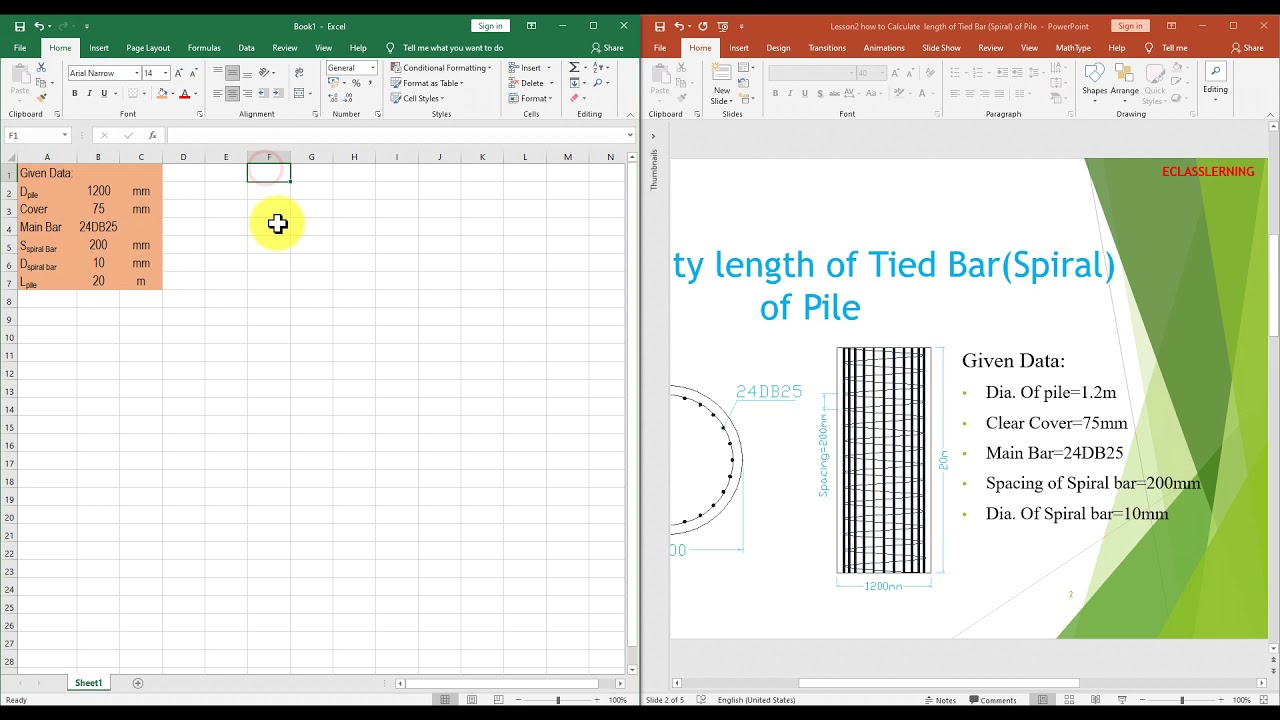
Task: Start presentation from beginning in PowerPoint toolbar
Action: pyautogui.click(x=723, y=26)
